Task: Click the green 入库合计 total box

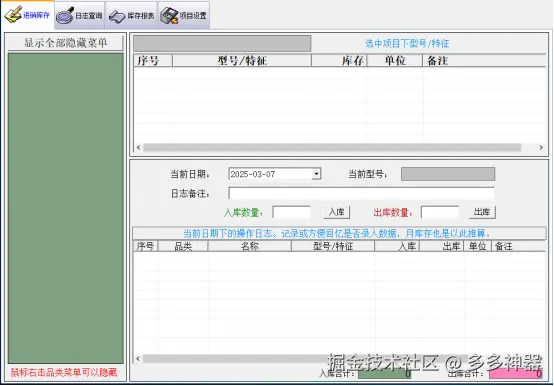Action: click(x=384, y=373)
